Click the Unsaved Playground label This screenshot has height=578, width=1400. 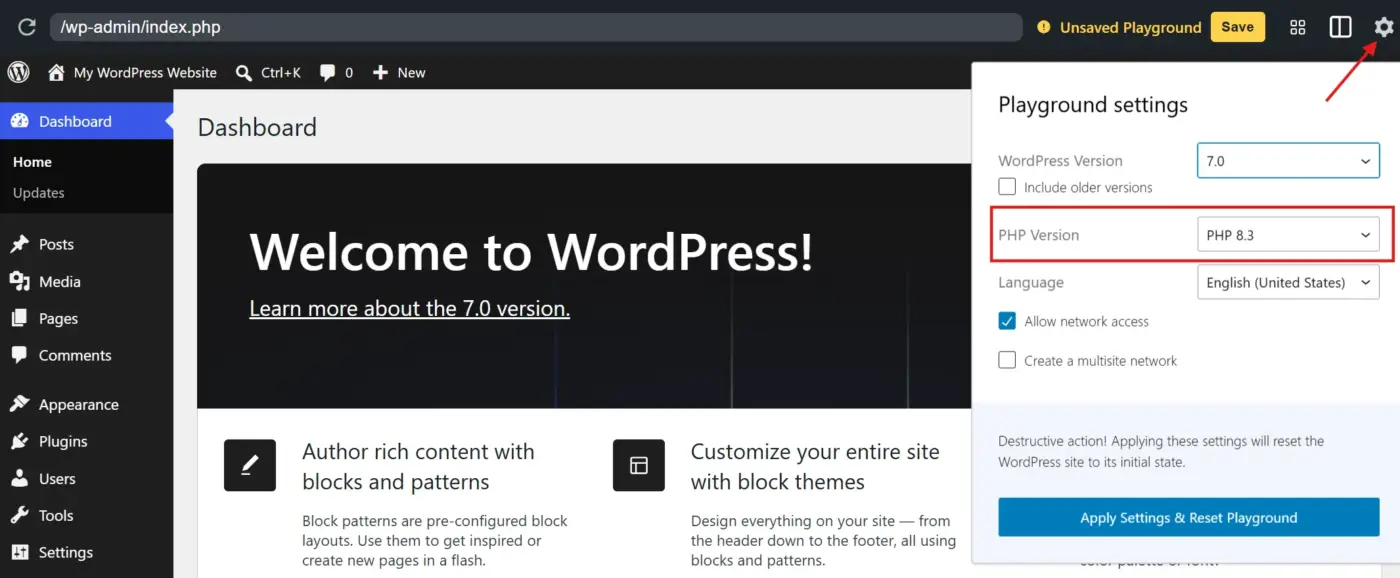[x=1130, y=27]
